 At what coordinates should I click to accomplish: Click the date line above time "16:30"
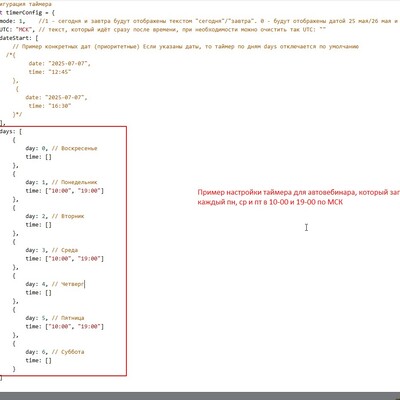[56, 97]
